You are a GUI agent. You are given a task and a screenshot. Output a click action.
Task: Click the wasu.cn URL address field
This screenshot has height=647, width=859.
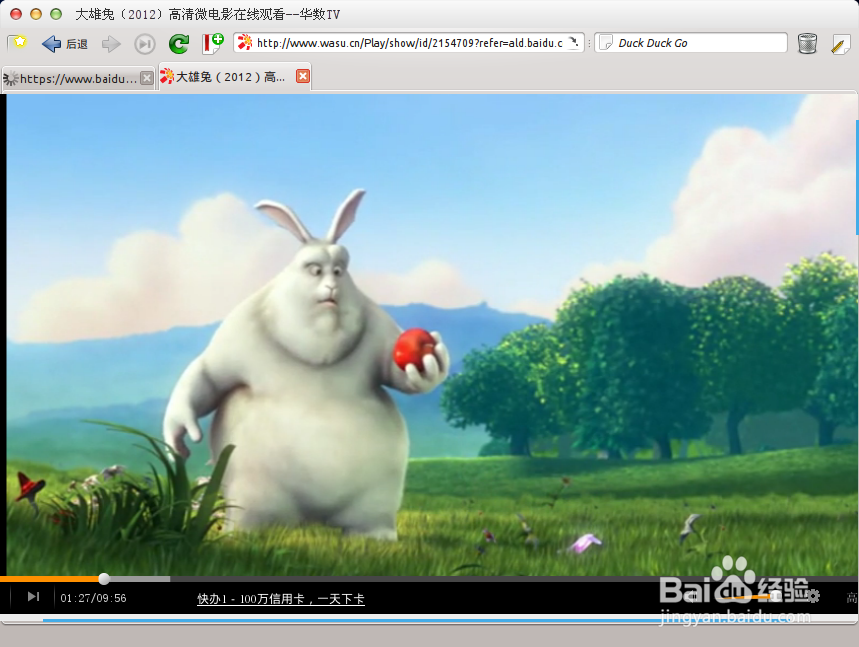[409, 43]
